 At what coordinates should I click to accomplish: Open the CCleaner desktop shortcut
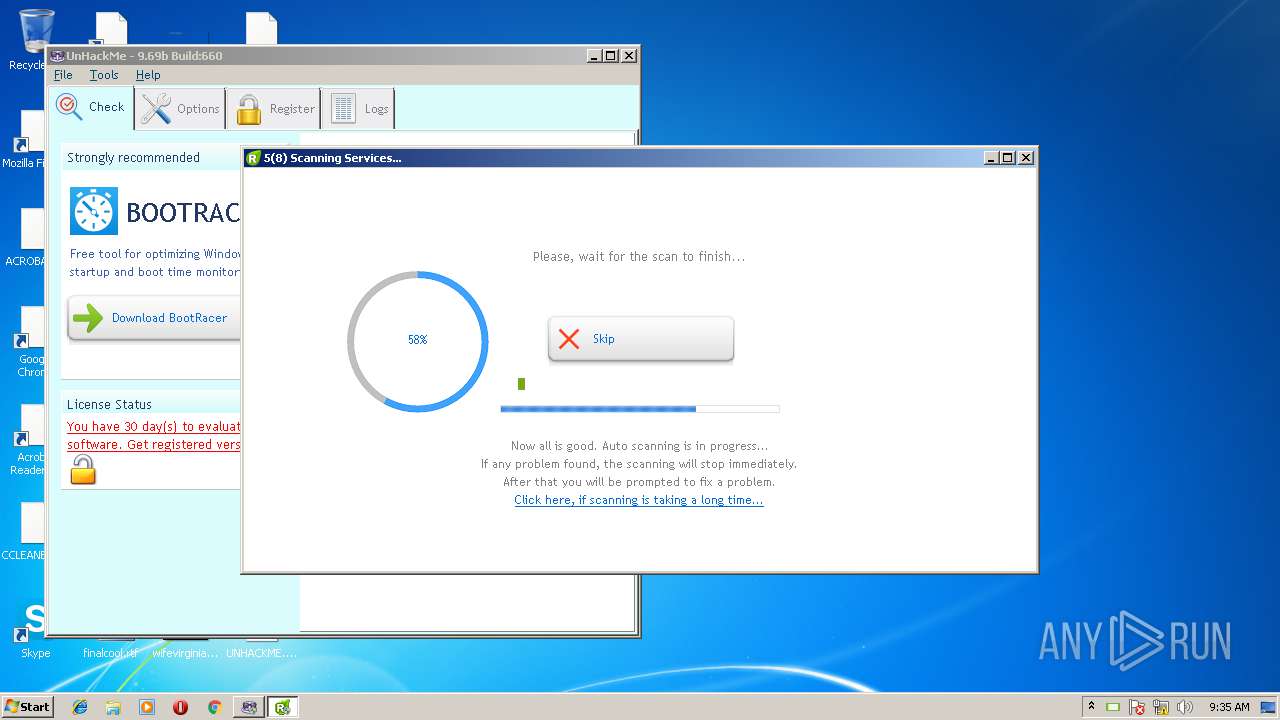click(26, 532)
